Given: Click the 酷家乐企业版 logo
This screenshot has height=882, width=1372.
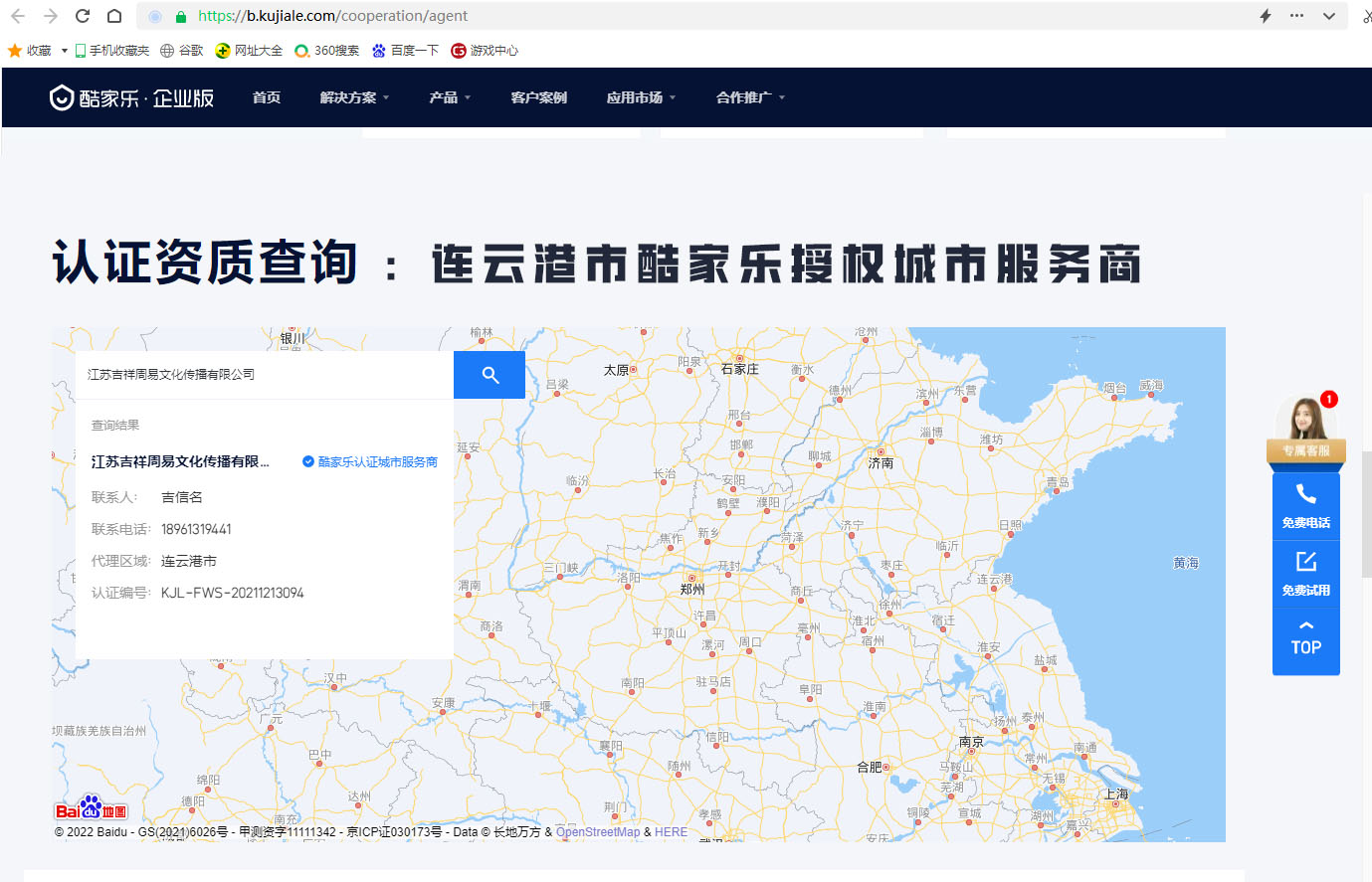Looking at the screenshot, I should 131,97.
